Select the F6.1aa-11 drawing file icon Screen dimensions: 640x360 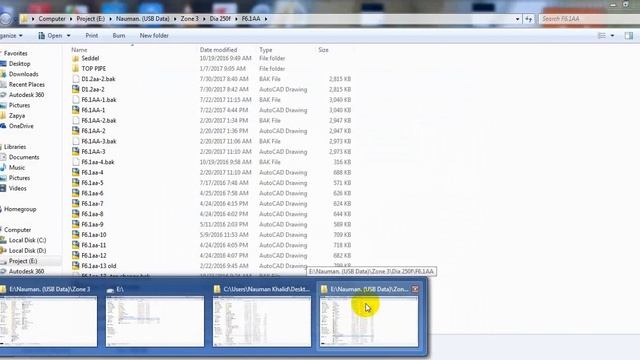[76, 245]
